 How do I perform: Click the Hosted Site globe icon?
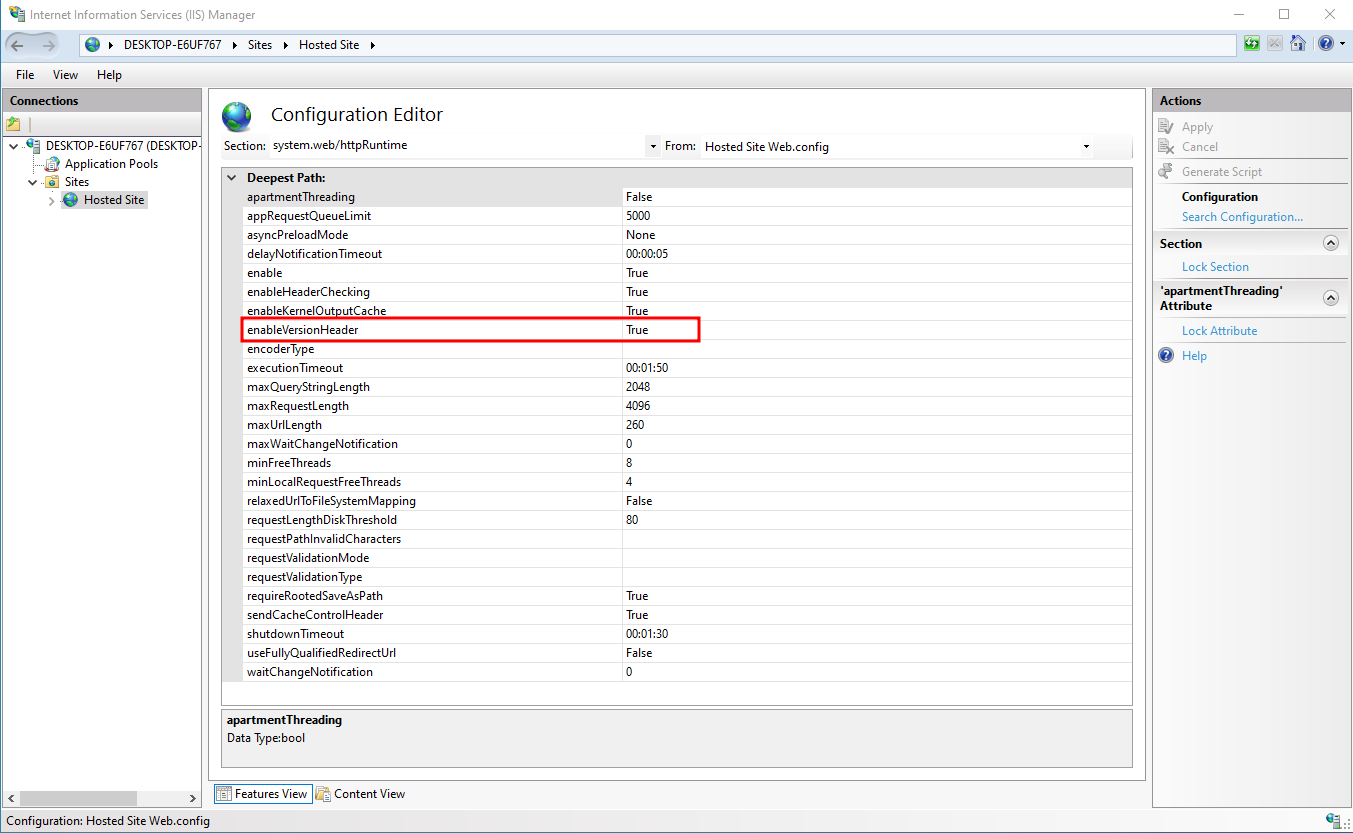coord(71,199)
